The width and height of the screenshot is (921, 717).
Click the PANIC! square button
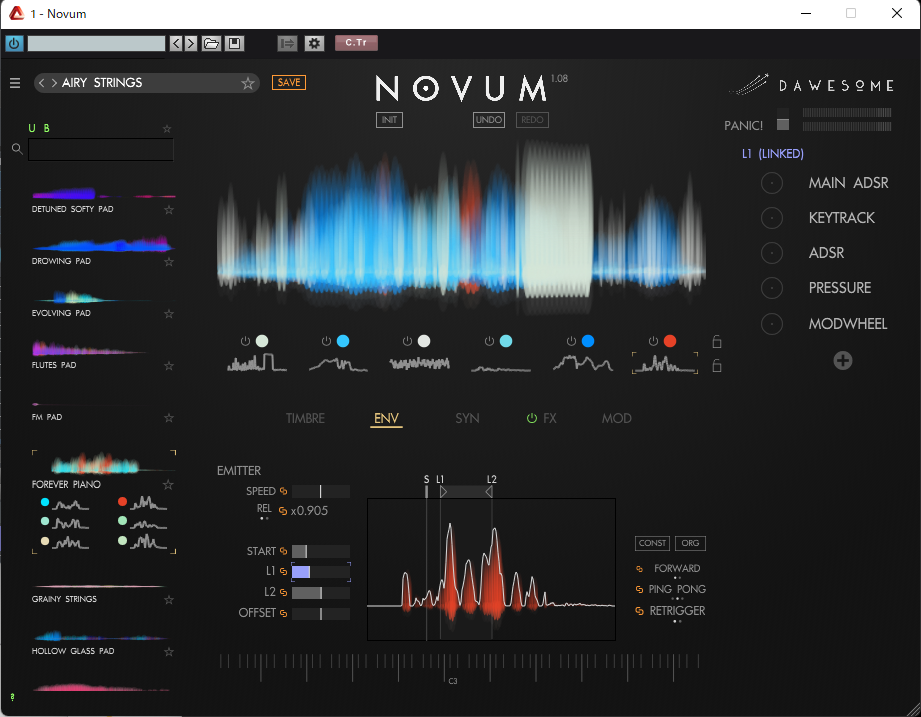pyautogui.click(x=782, y=124)
